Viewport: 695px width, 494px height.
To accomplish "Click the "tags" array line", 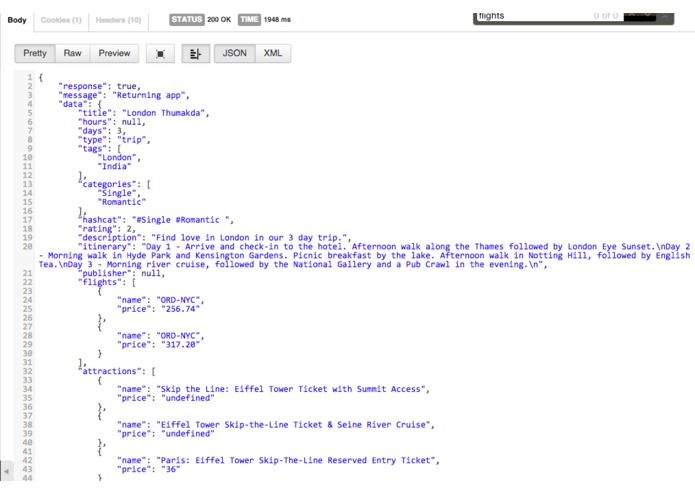I will [99, 148].
